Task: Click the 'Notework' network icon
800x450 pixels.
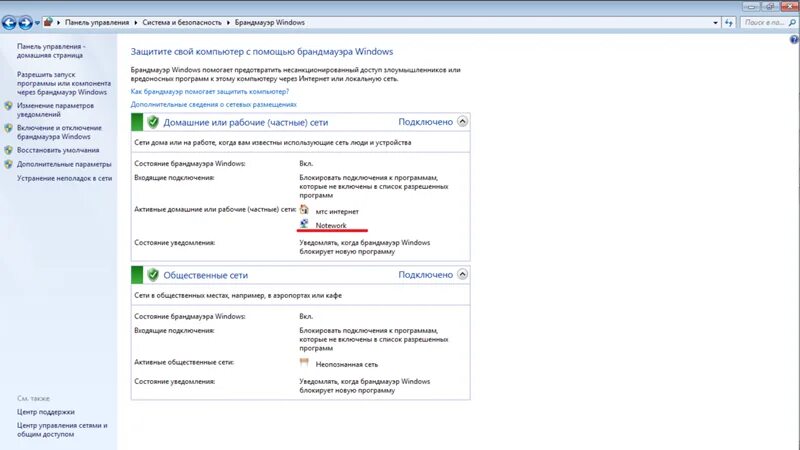Action: pyautogui.click(x=305, y=223)
